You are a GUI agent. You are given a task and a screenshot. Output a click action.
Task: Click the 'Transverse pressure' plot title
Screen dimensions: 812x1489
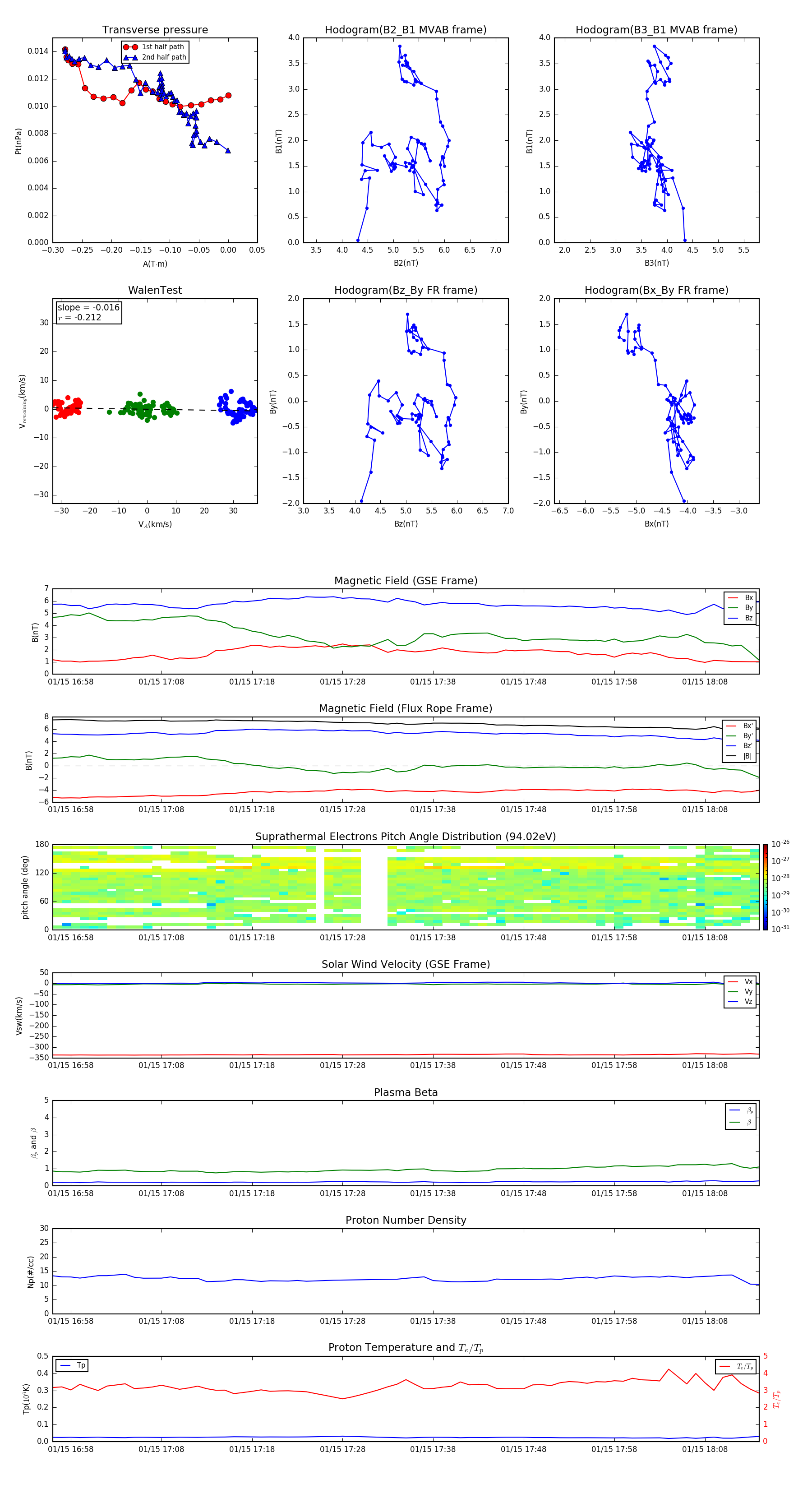(x=155, y=30)
